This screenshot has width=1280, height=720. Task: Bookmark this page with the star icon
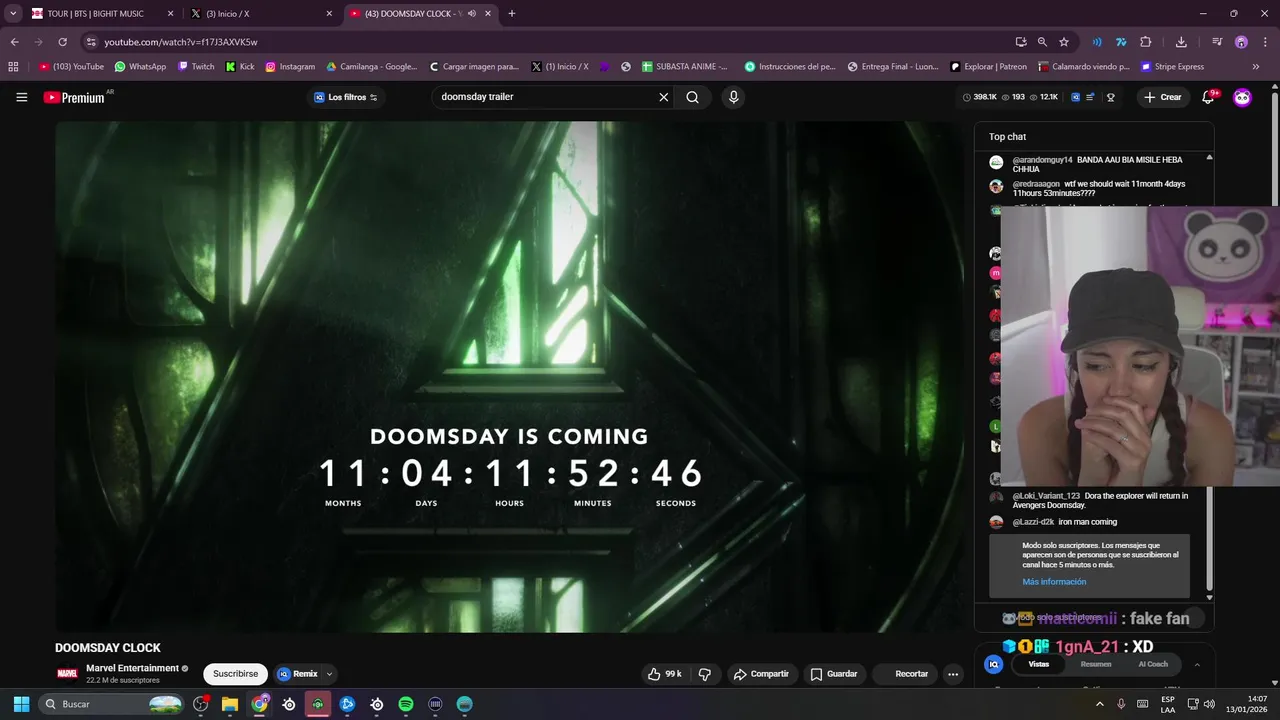tap(1064, 42)
